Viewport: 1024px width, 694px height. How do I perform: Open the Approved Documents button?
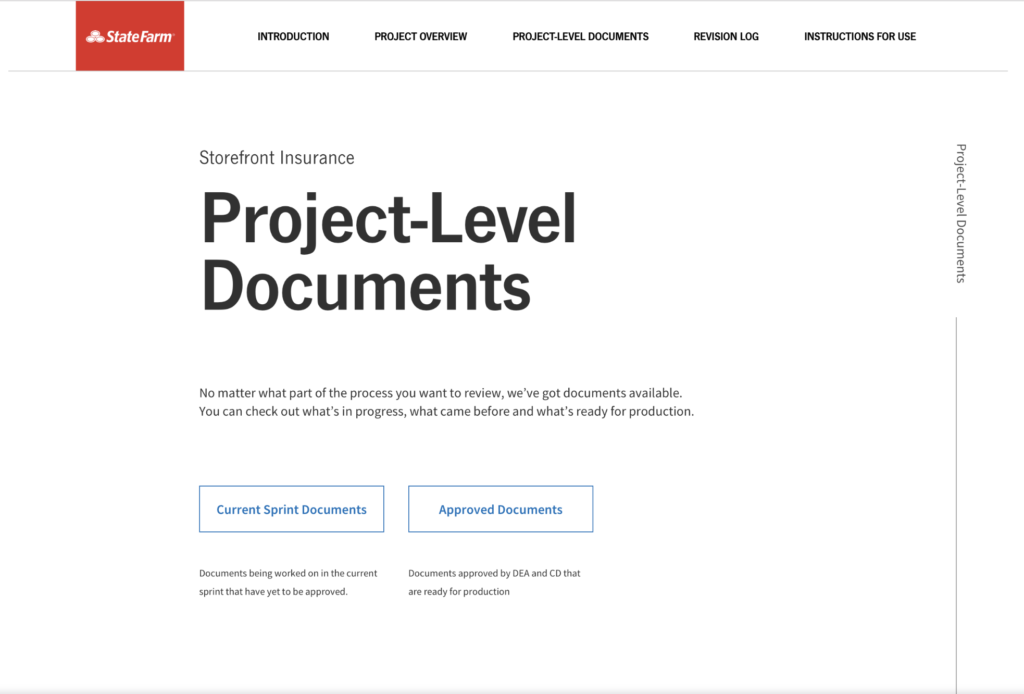[500, 509]
